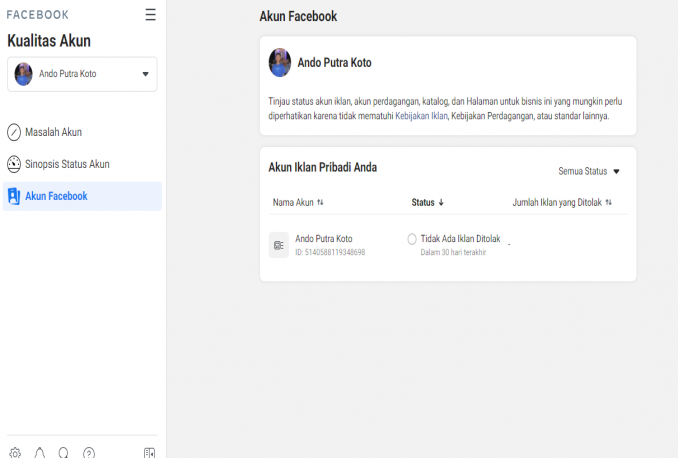The image size is (678, 458).
Task: Open notifications bell icon
Action: click(x=40, y=453)
